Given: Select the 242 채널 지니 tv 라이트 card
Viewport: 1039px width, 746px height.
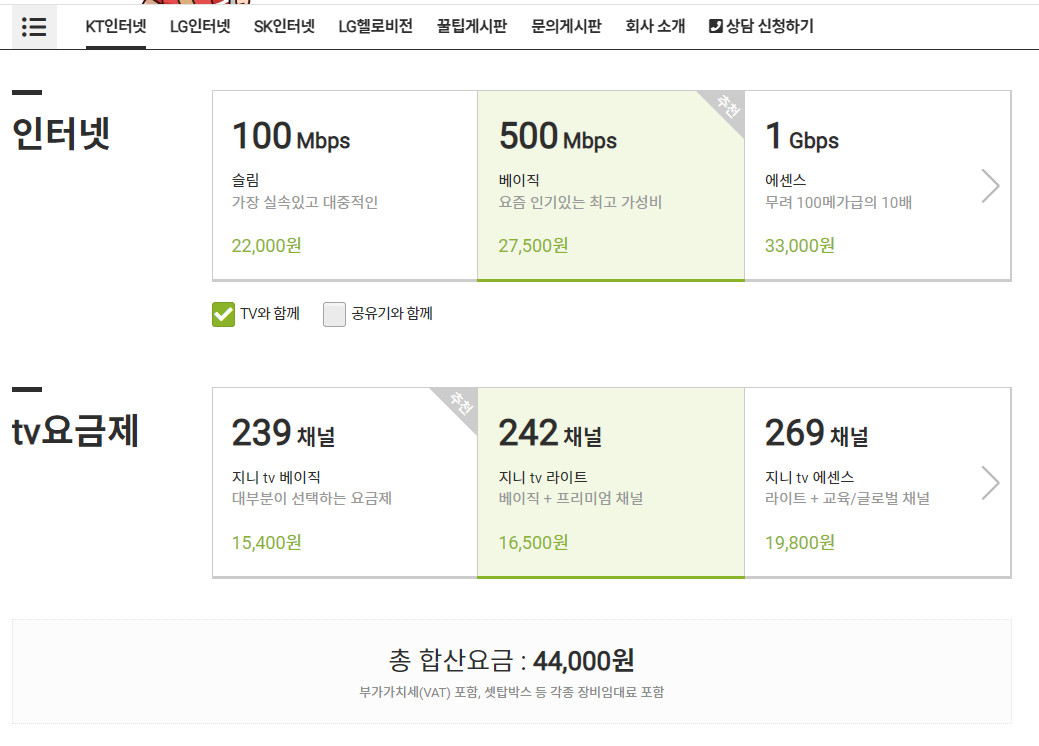Looking at the screenshot, I should (611, 482).
